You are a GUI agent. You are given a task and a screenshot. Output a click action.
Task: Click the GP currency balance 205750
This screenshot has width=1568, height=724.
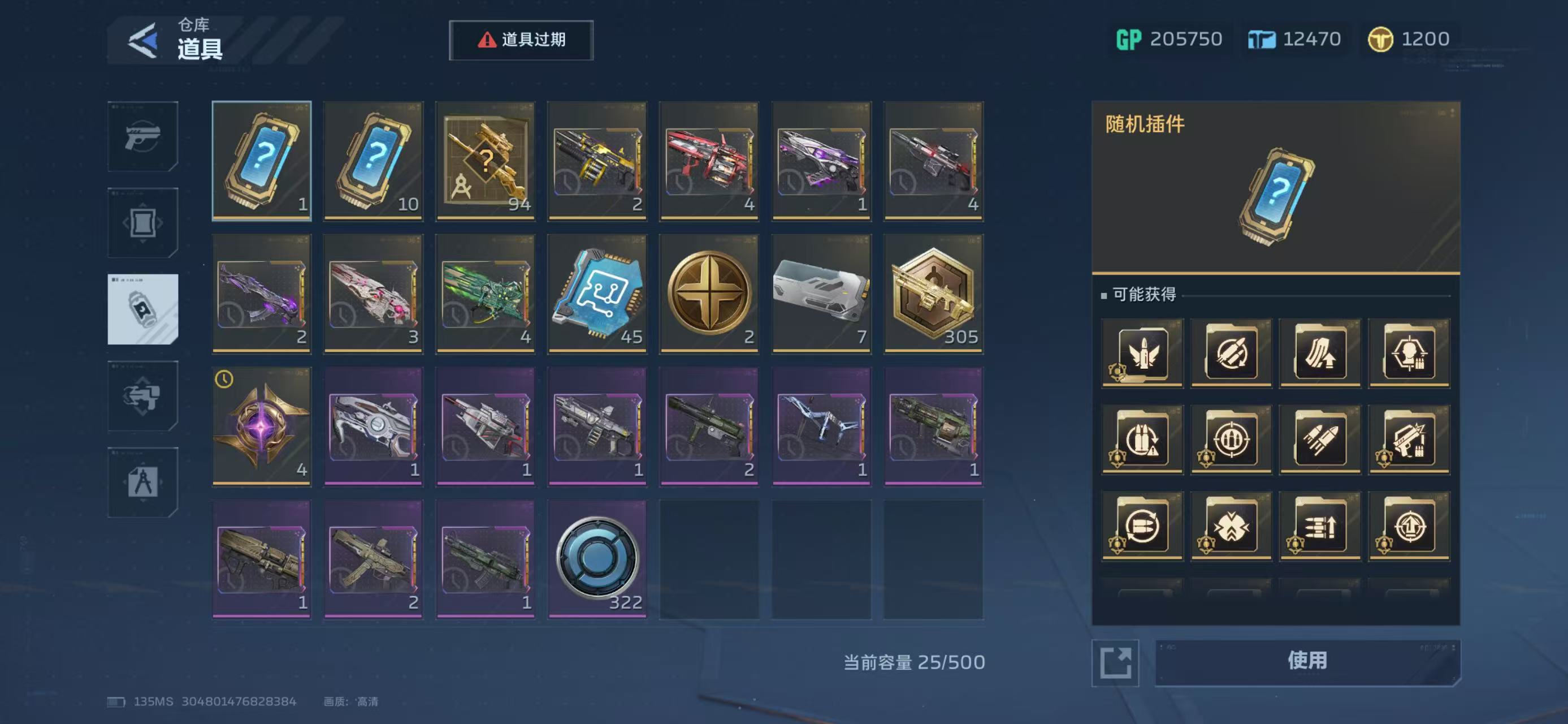pyautogui.click(x=1169, y=40)
